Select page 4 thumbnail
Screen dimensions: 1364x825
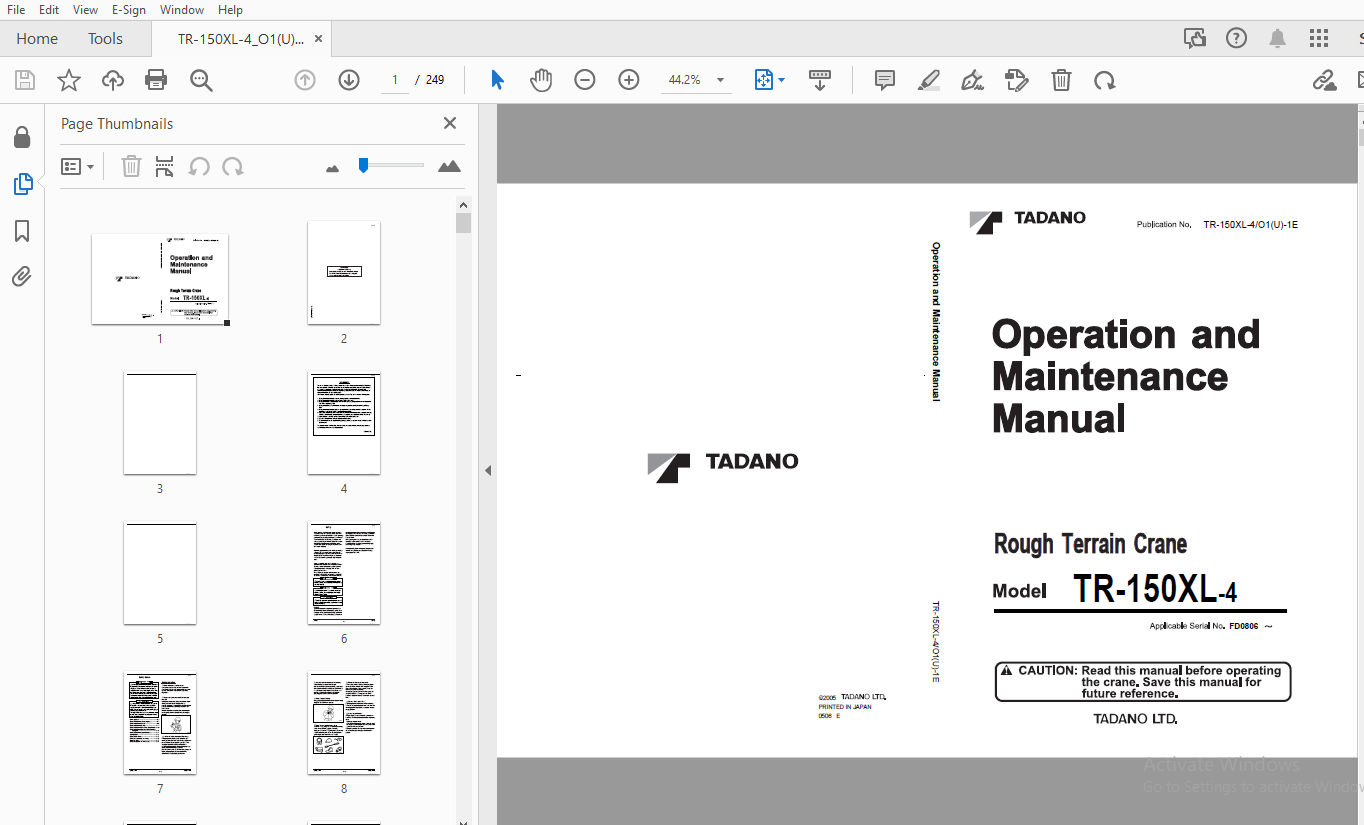(x=344, y=423)
